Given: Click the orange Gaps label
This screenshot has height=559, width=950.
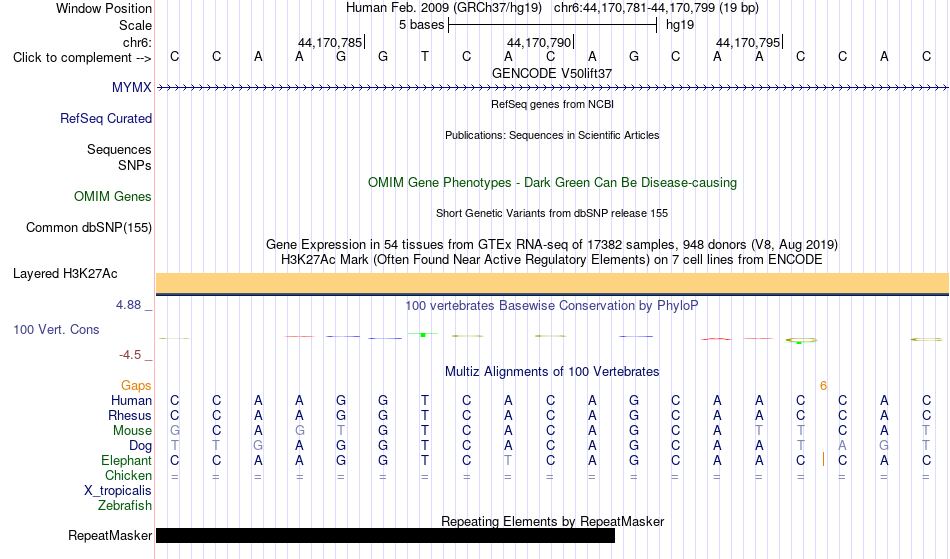Looking at the screenshot, I should pos(136,385).
